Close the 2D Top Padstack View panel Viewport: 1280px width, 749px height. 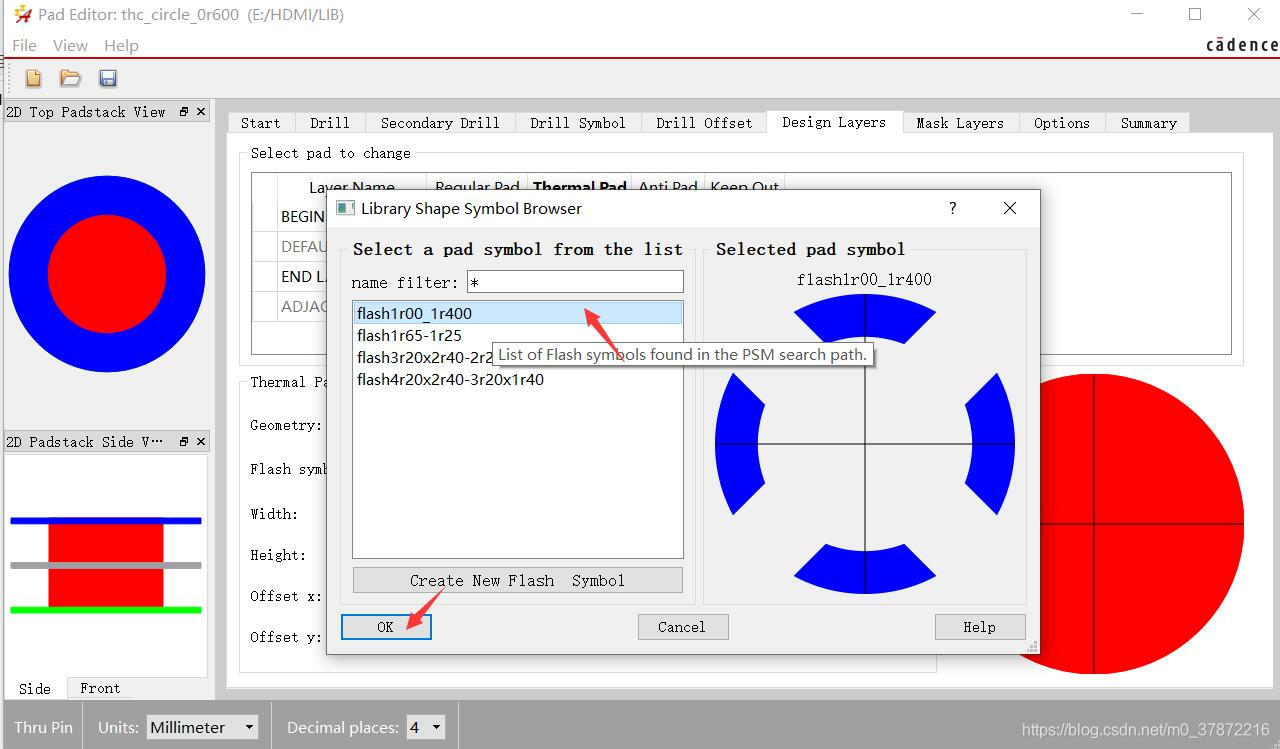201,112
